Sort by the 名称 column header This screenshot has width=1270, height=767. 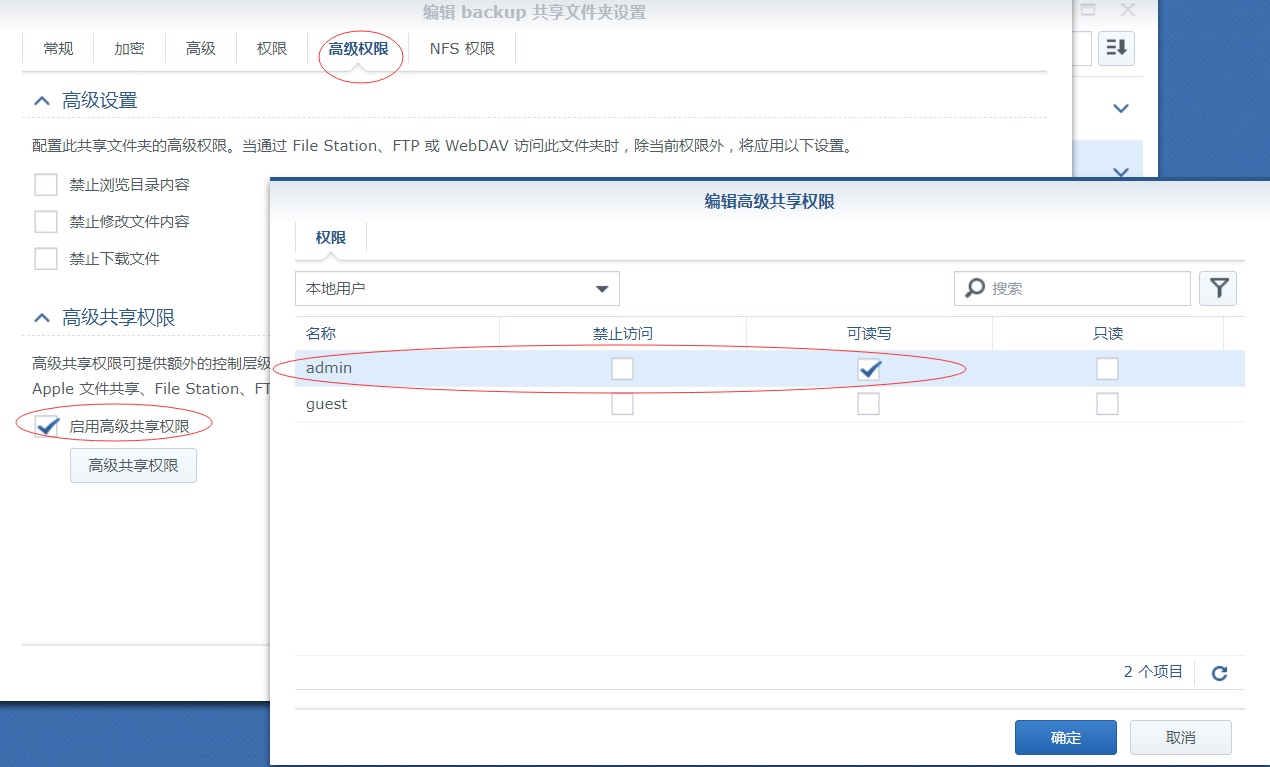[x=397, y=334]
